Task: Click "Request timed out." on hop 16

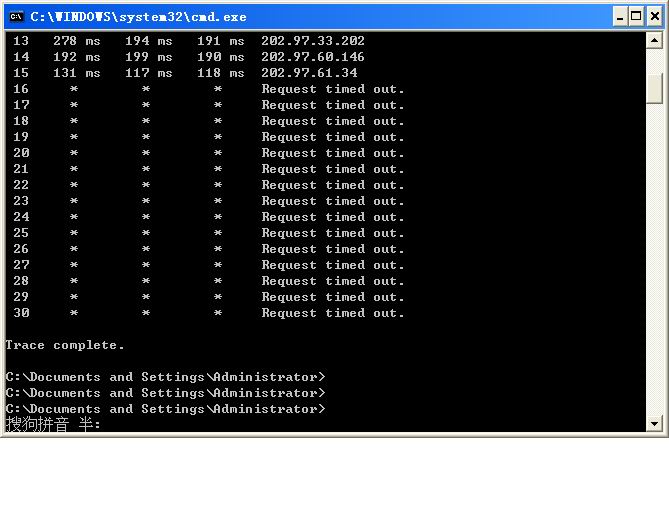Action: click(333, 89)
